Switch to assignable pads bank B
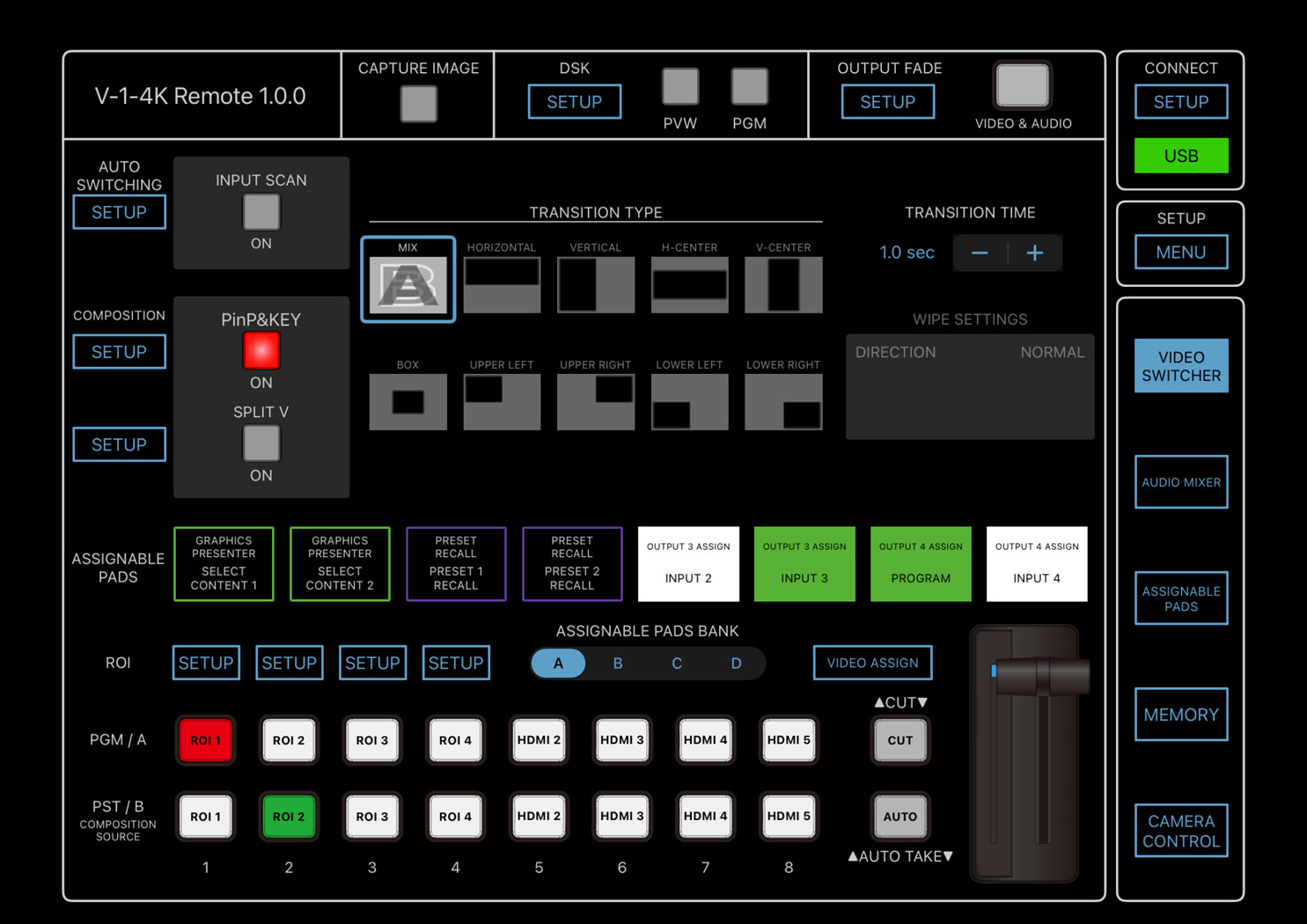 click(x=618, y=664)
